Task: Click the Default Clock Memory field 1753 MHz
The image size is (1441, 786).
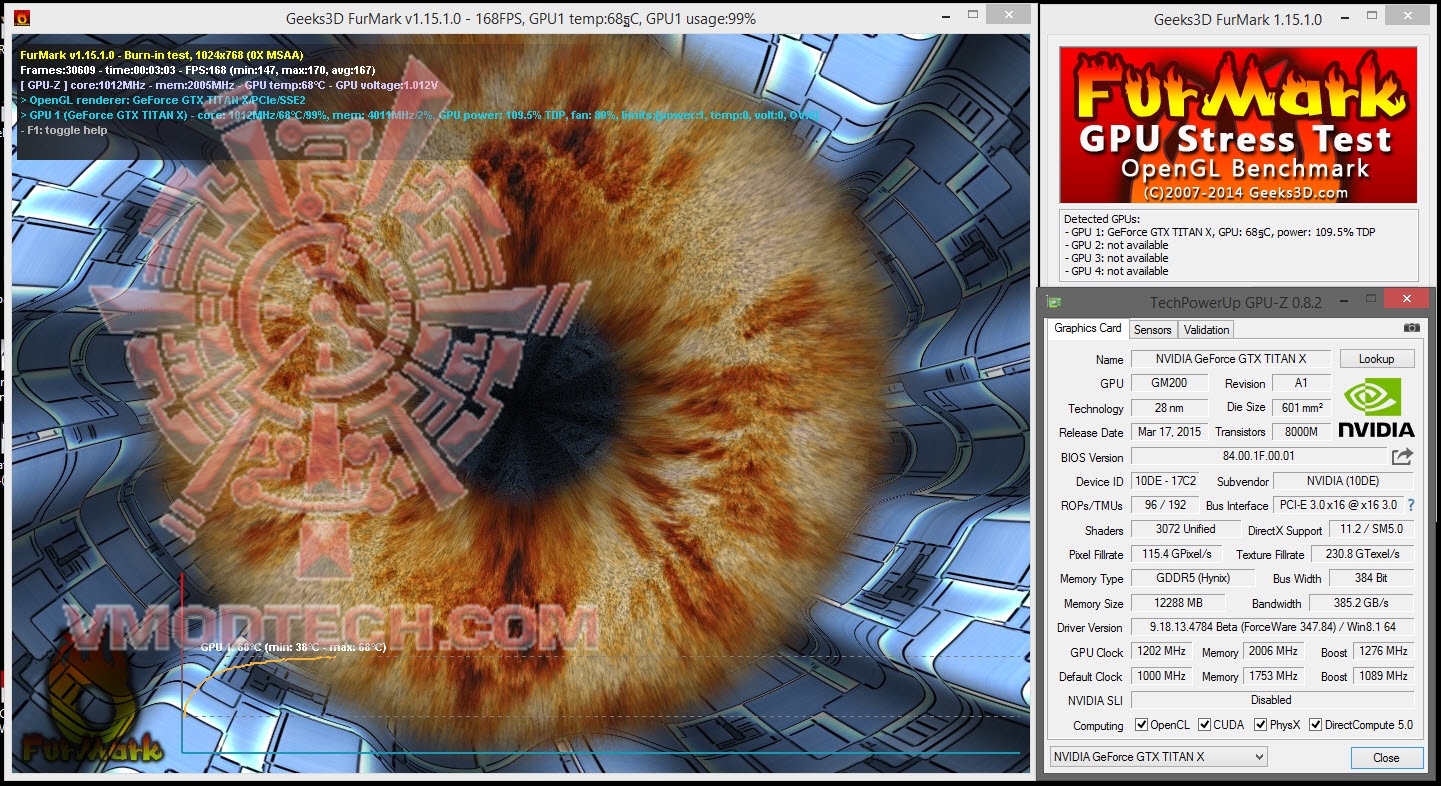Action: coord(1273,677)
